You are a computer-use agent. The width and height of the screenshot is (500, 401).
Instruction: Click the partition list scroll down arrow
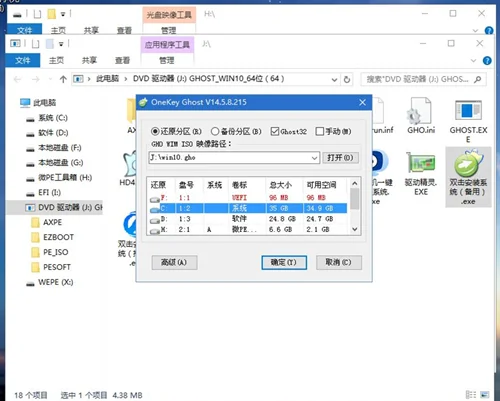coord(355,229)
